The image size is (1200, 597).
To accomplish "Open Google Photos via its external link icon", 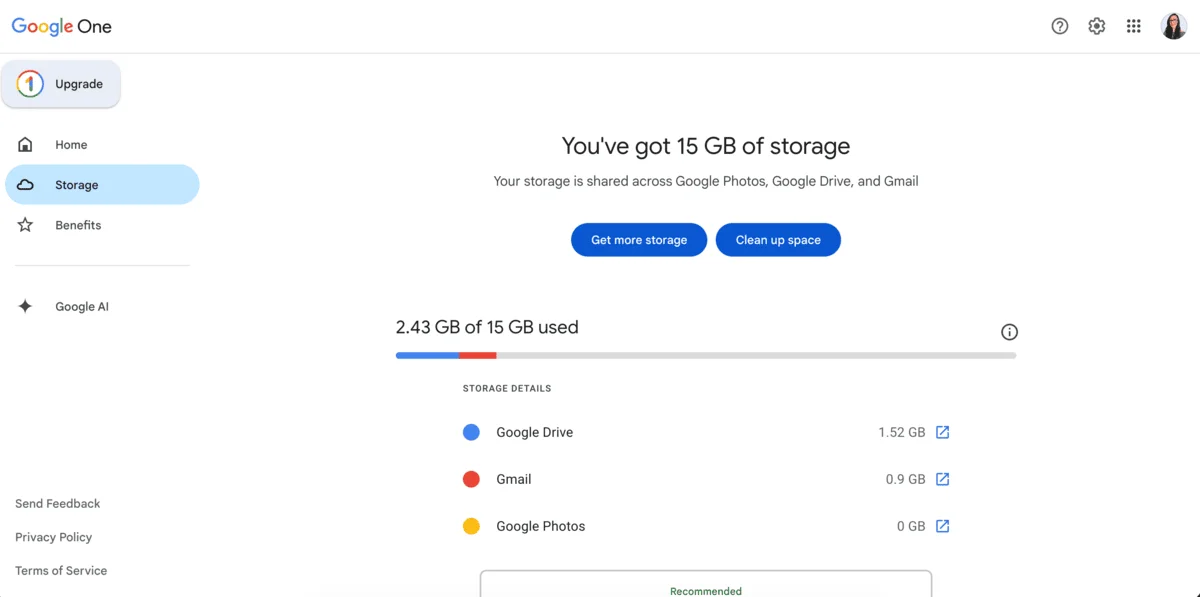I will pos(942,525).
